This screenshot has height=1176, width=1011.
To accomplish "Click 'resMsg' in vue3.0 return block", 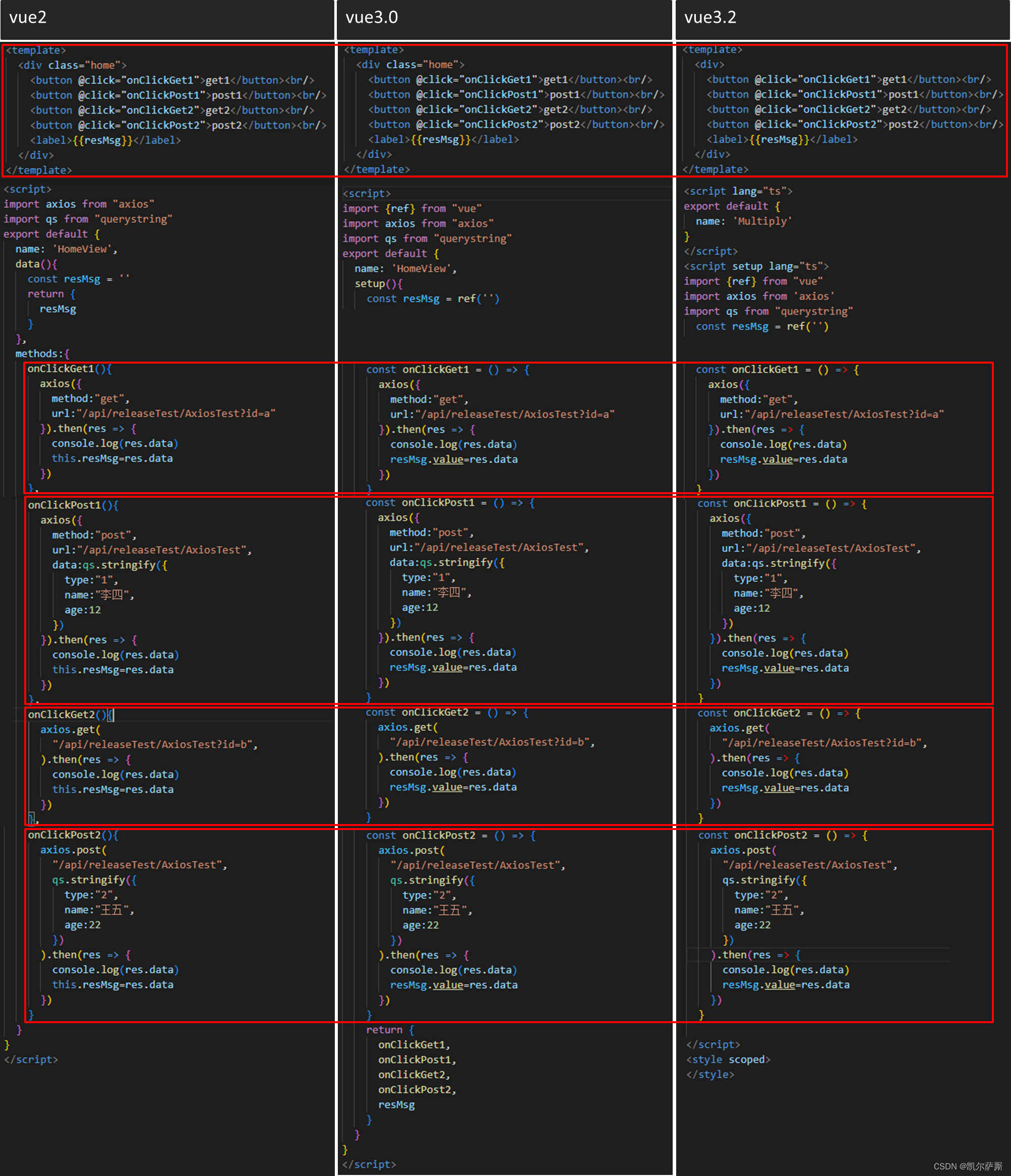I will [x=396, y=1105].
